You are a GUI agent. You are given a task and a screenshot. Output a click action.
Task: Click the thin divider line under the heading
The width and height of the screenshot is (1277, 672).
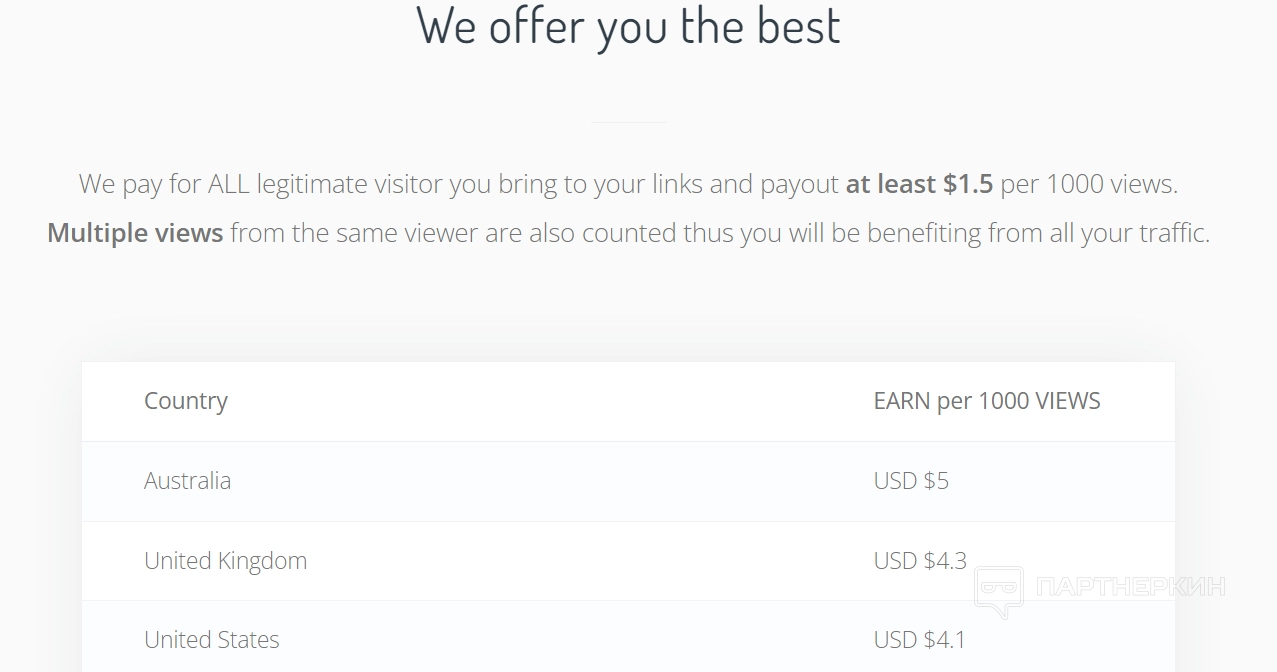click(x=629, y=122)
